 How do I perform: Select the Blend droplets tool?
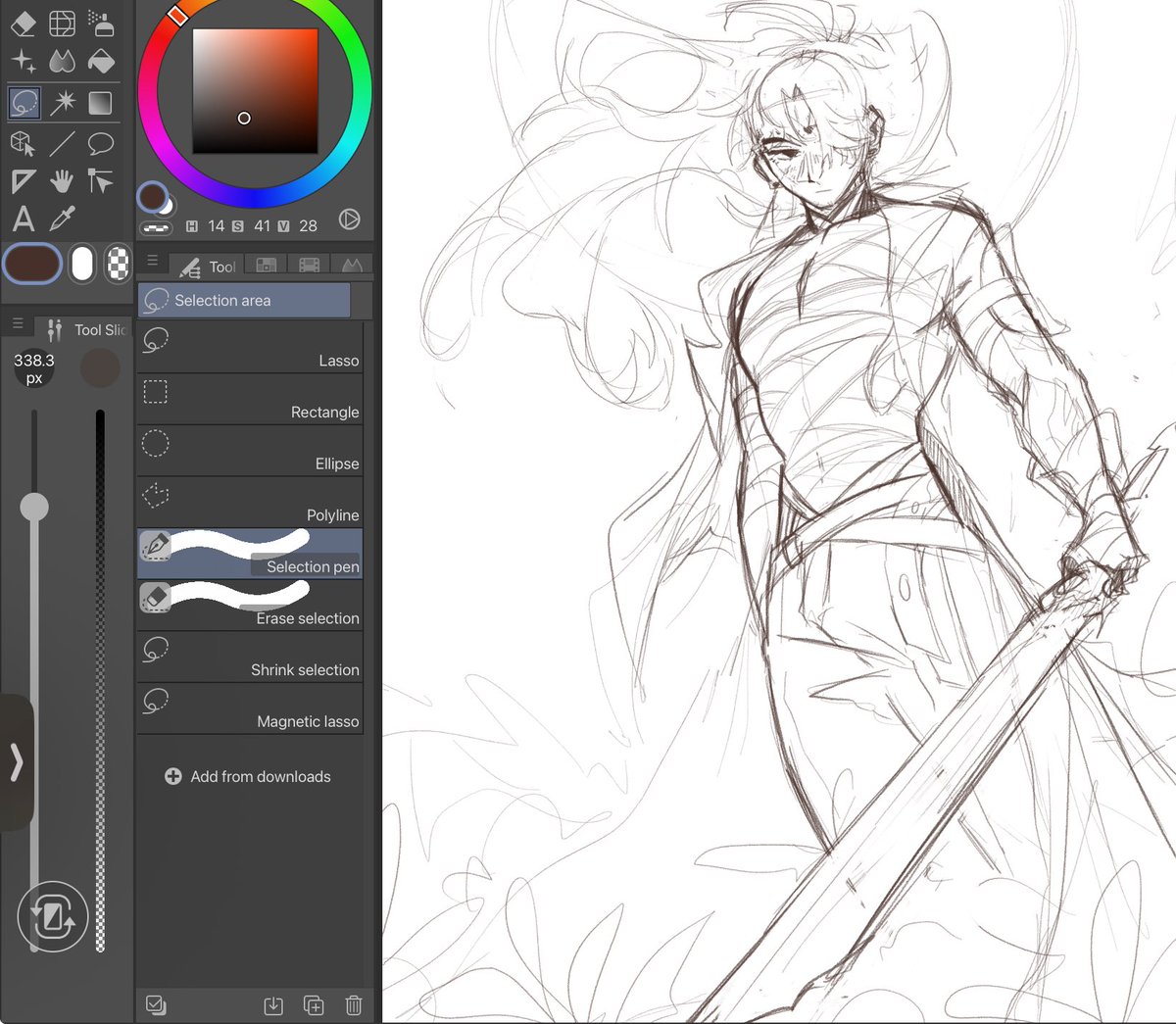click(x=62, y=61)
